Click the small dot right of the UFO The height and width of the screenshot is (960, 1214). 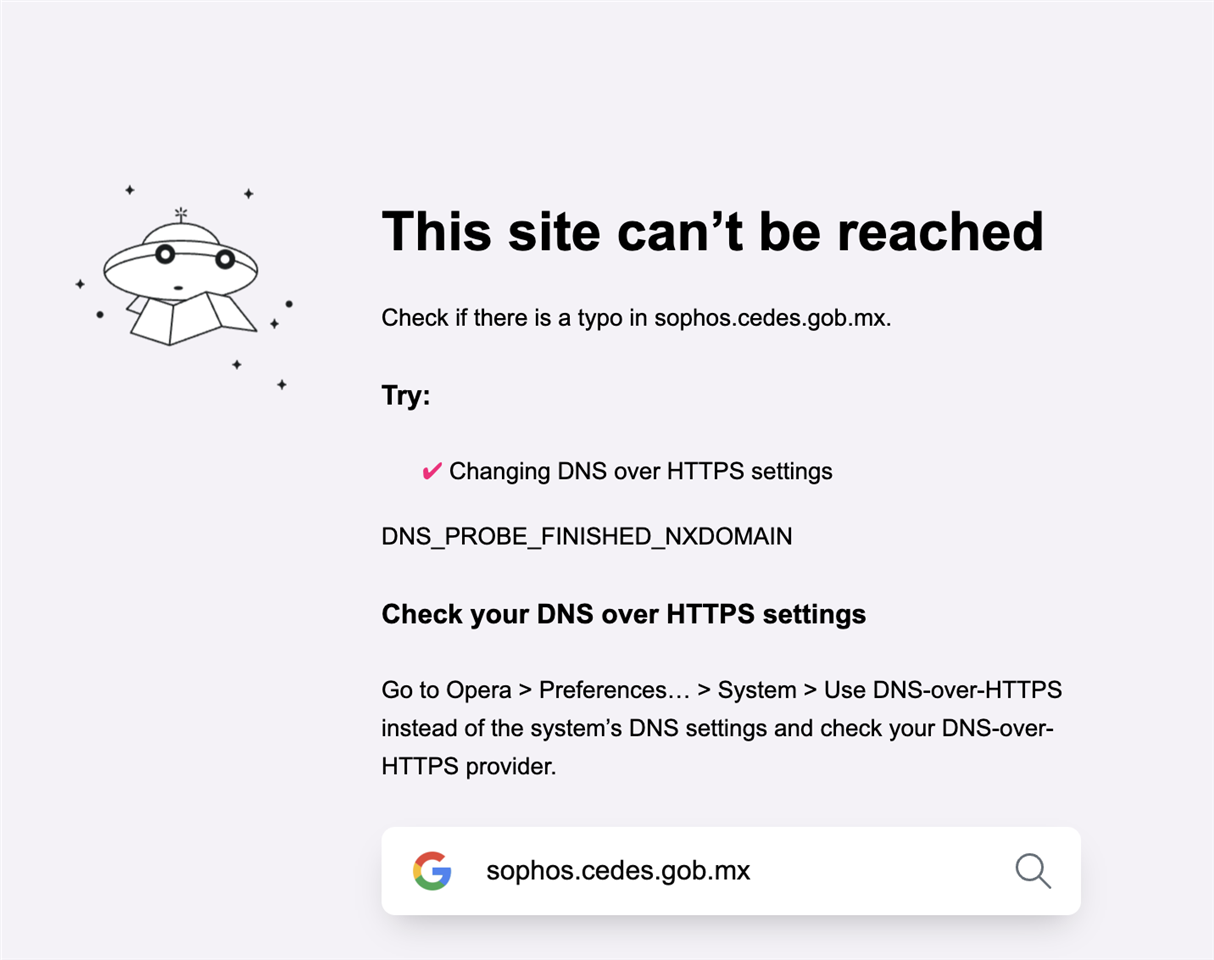(x=289, y=303)
